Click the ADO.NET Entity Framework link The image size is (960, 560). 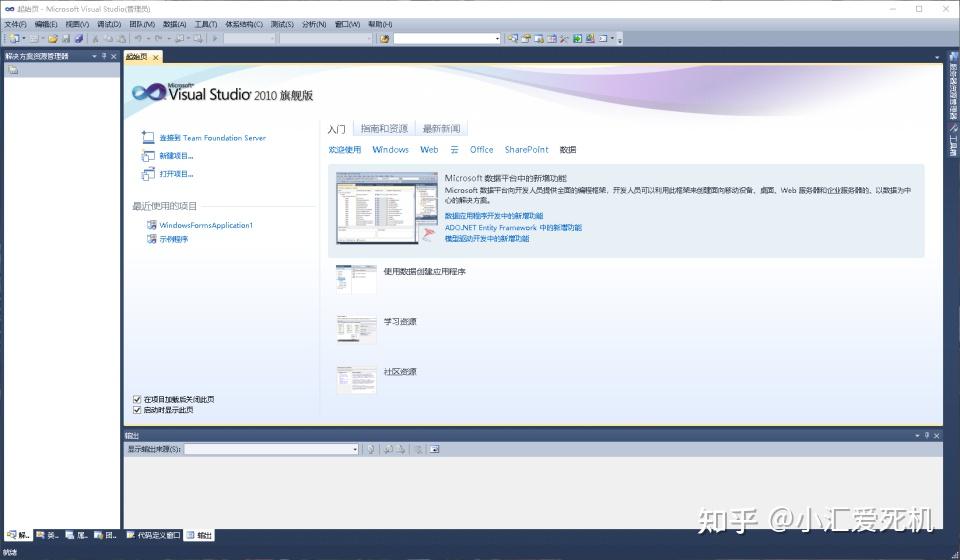tap(513, 228)
